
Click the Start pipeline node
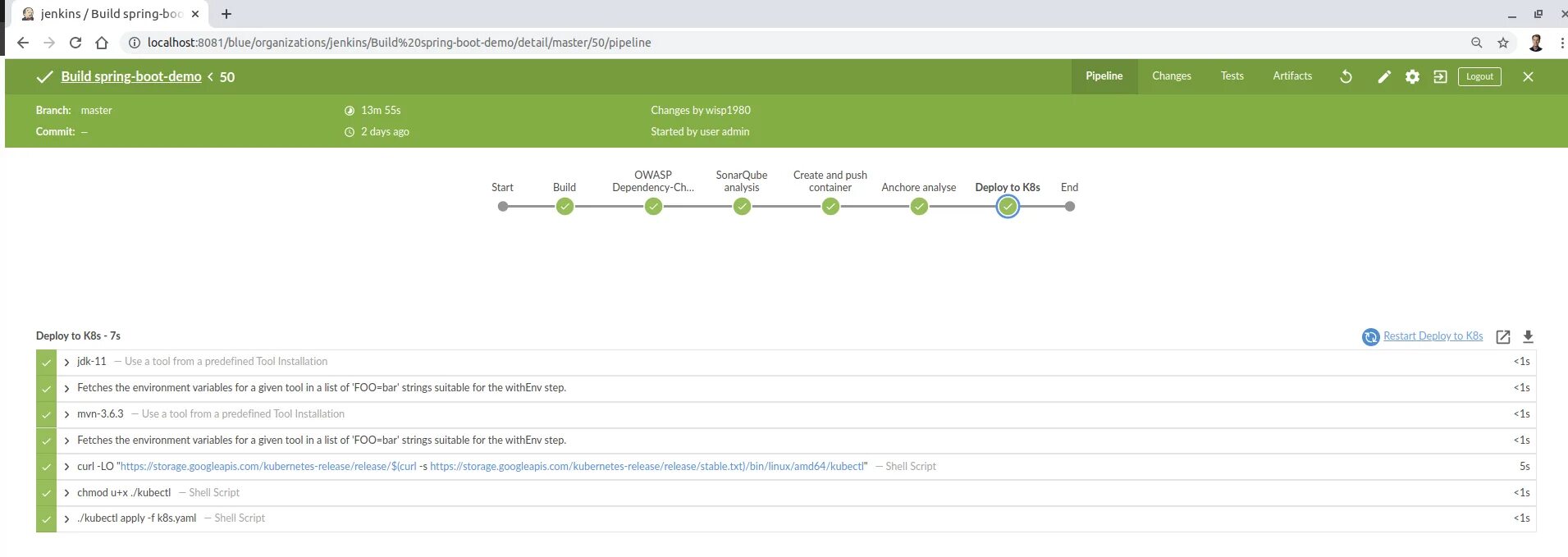click(503, 207)
